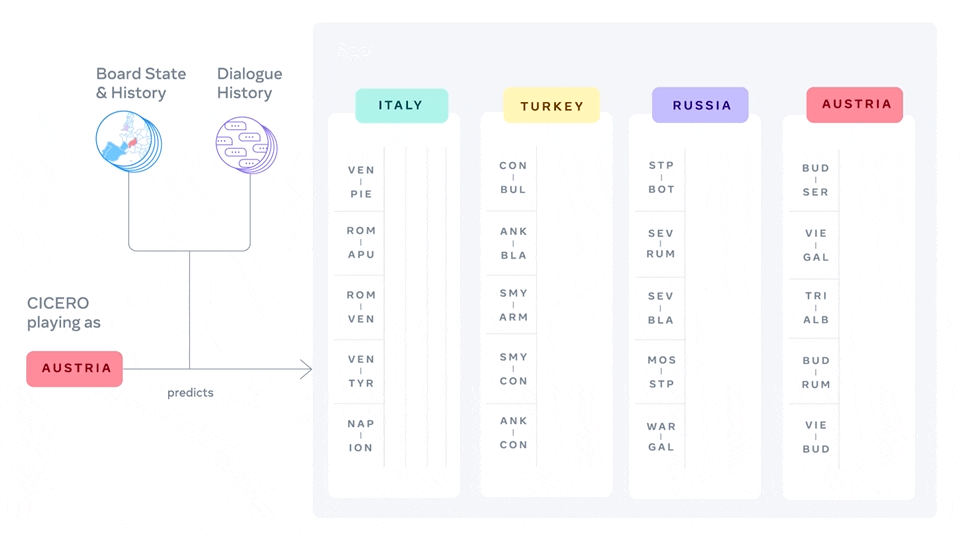Click the Board State map icon
Screen dimensions: 960x540
tap(127, 143)
